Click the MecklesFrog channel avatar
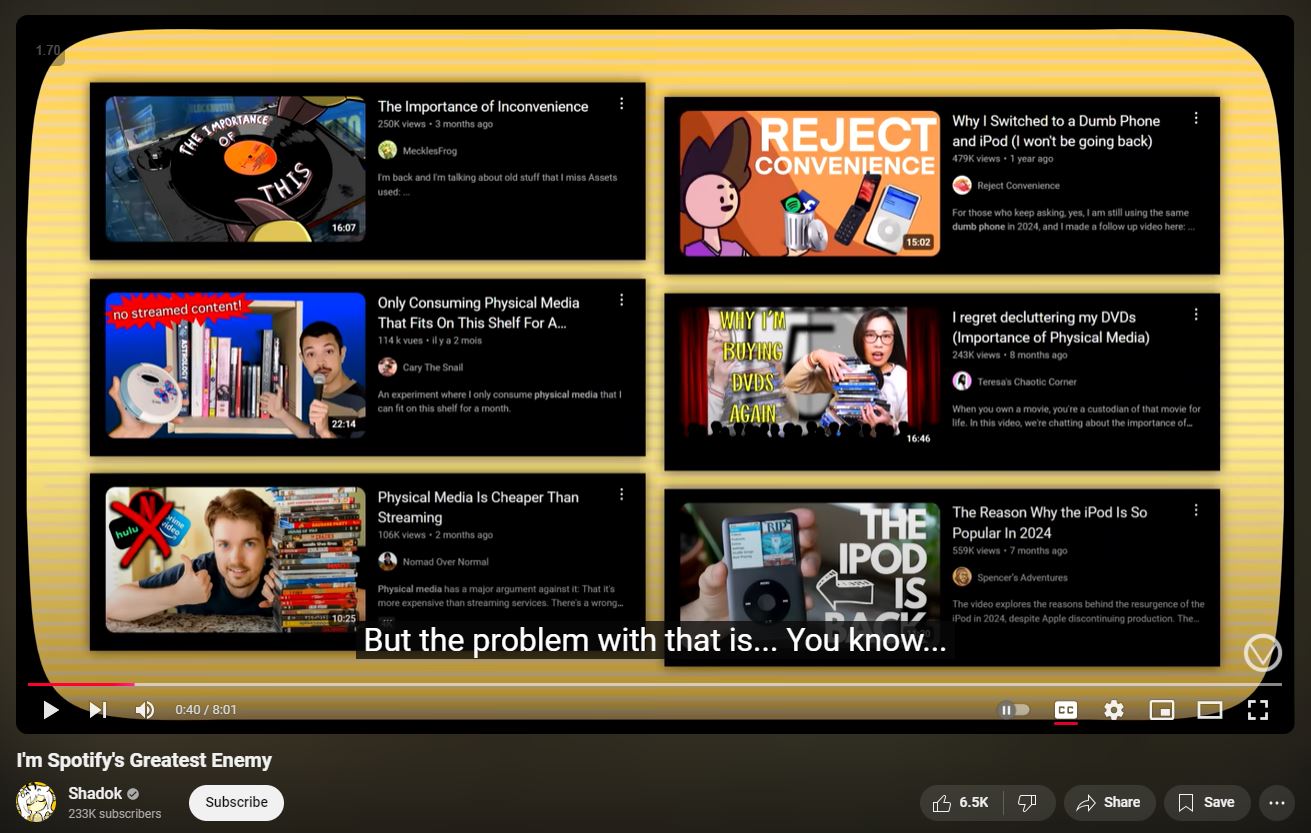 pos(387,150)
